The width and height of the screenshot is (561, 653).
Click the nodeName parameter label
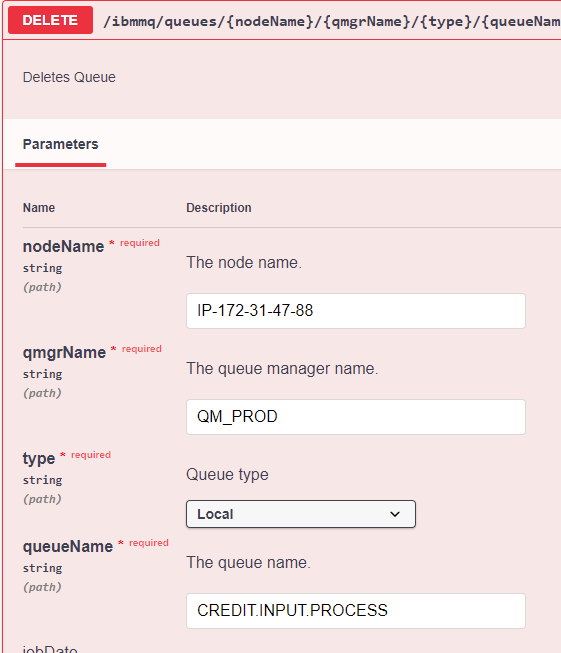[63, 246]
